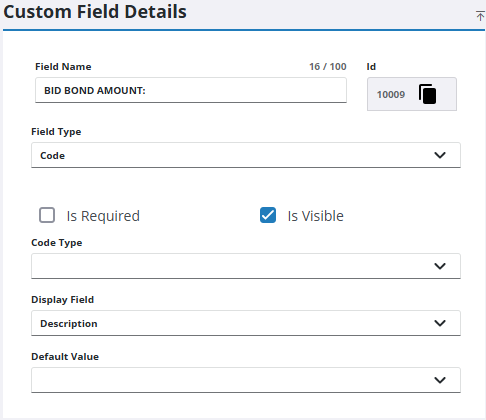Click the 16 / 100 character counter
The width and height of the screenshot is (486, 420).
[x=328, y=67]
